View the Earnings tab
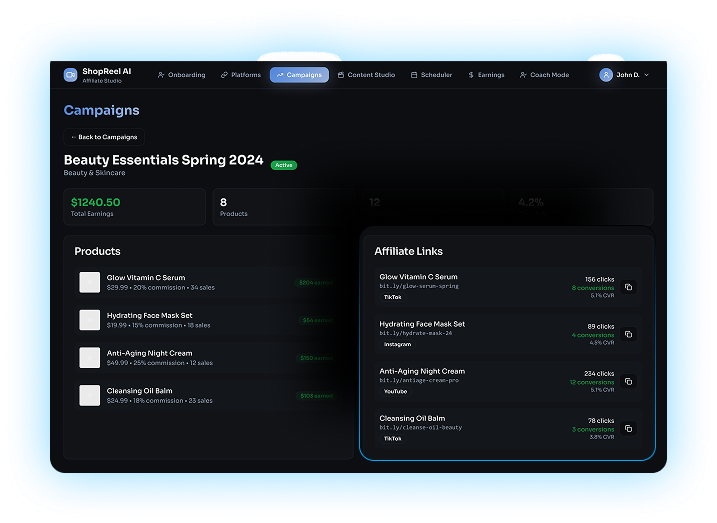The width and height of the screenshot is (717, 523). (486, 75)
